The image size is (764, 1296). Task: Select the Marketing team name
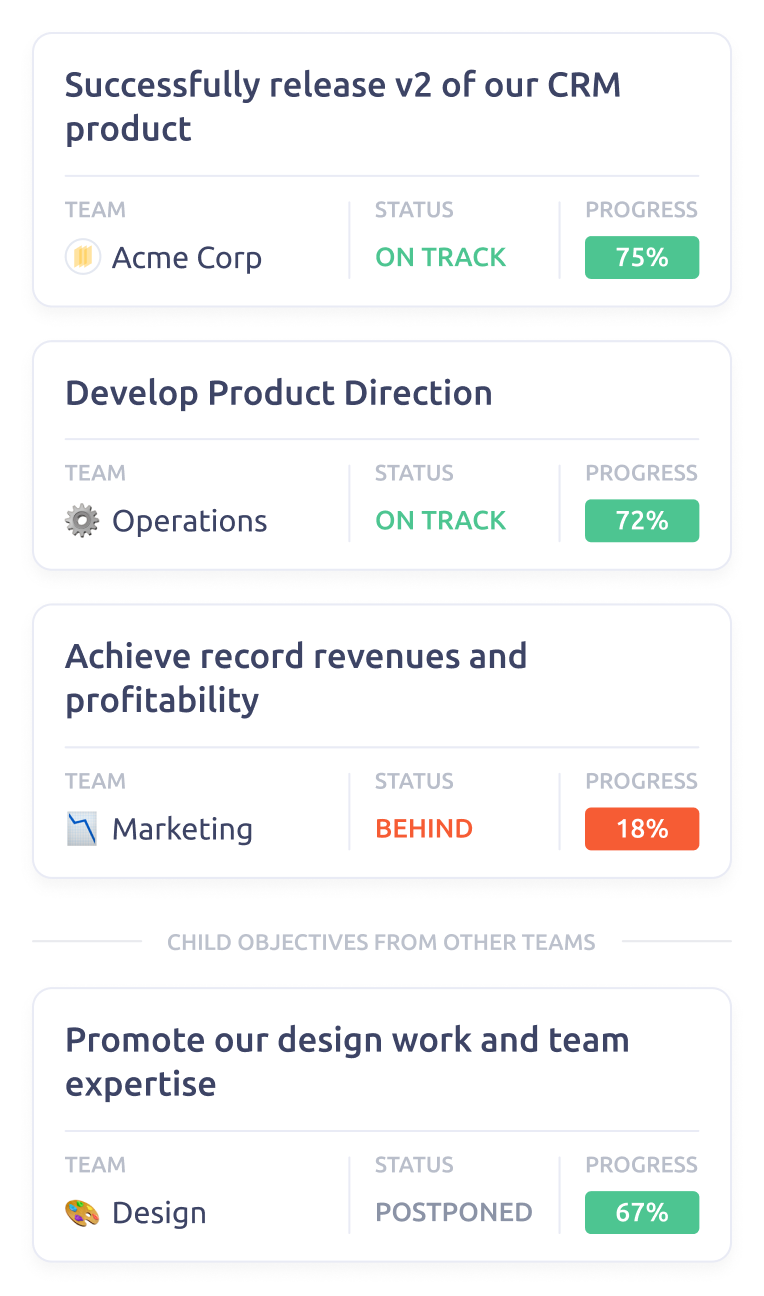click(182, 829)
